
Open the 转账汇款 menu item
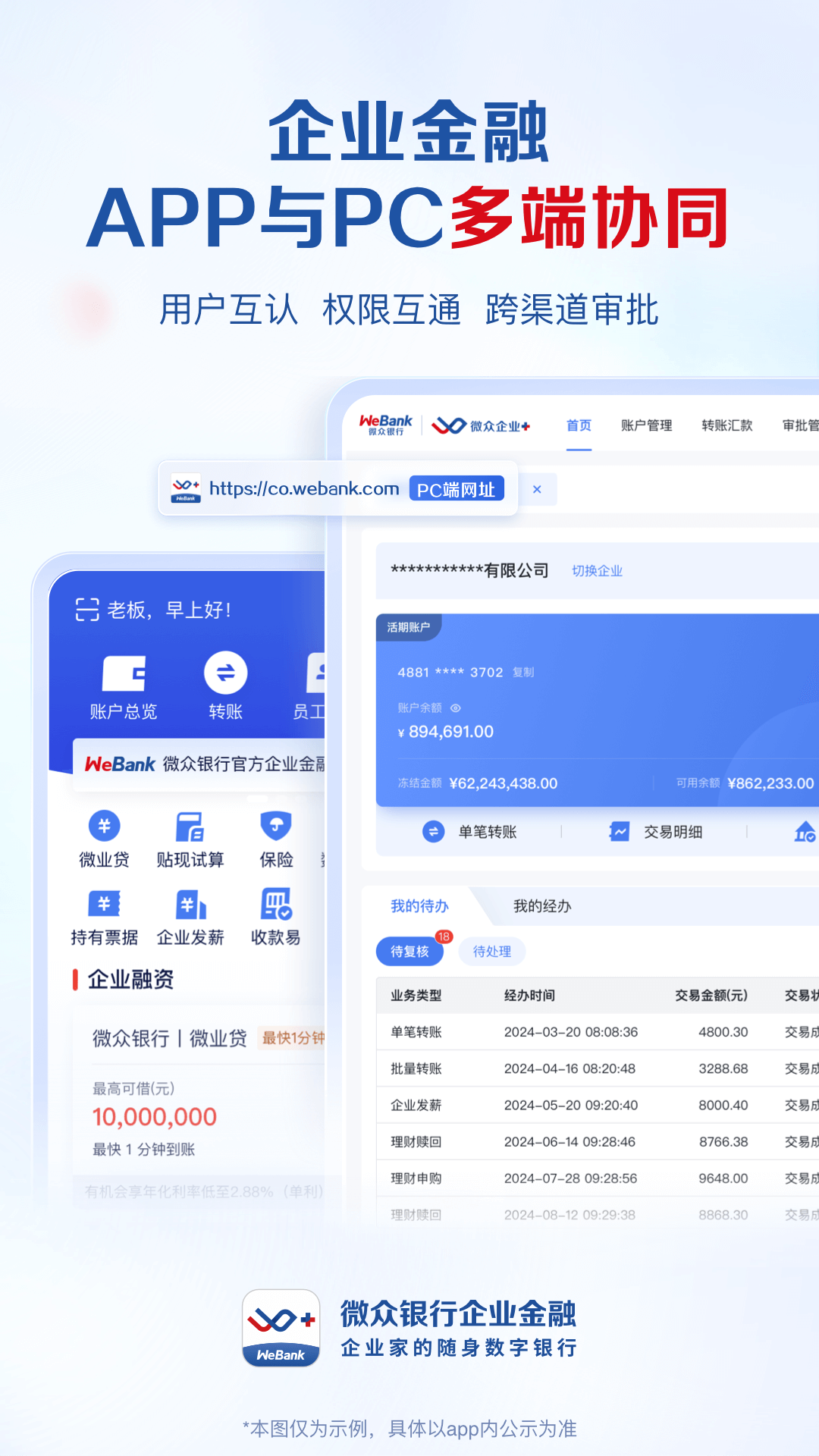[x=726, y=425]
